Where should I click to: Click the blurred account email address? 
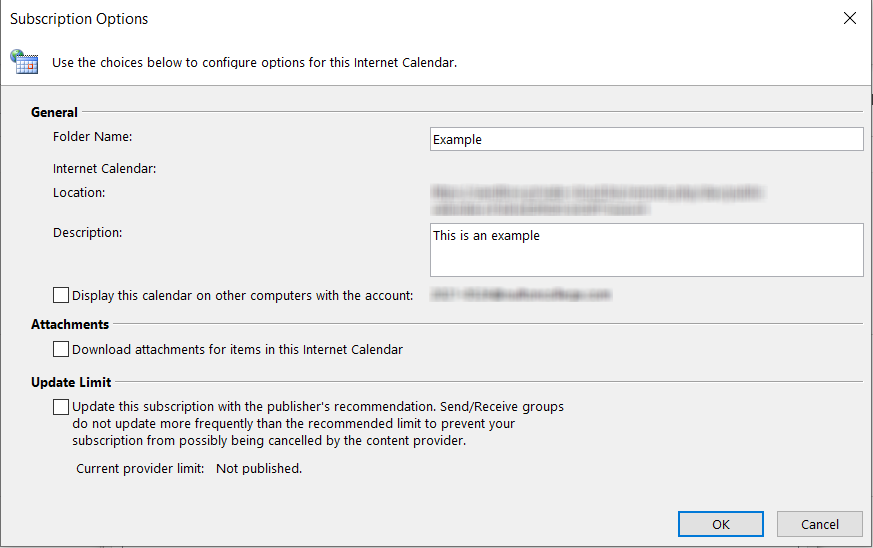pos(521,295)
